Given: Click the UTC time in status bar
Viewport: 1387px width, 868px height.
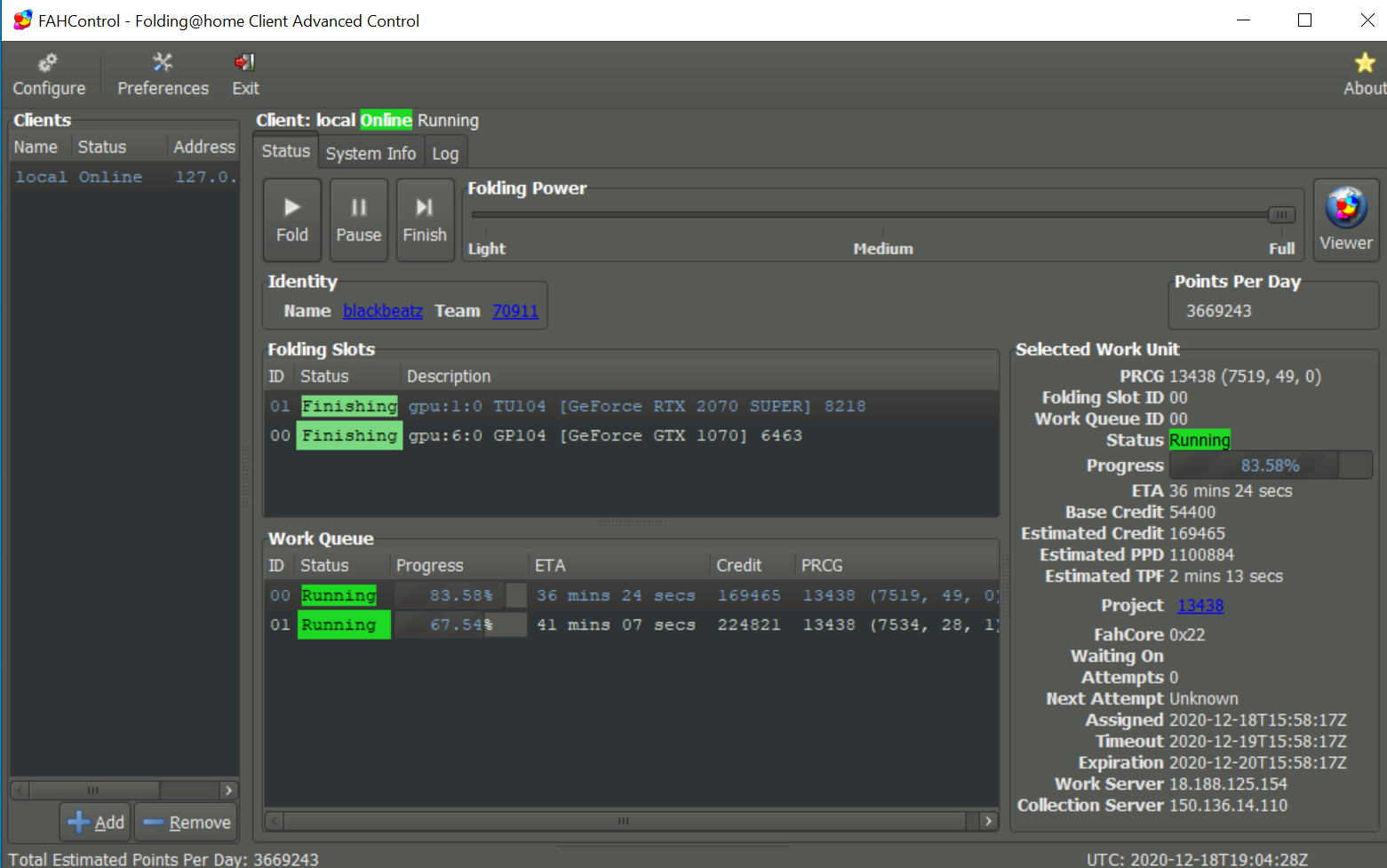Looking at the screenshot, I should click(x=1197, y=859).
